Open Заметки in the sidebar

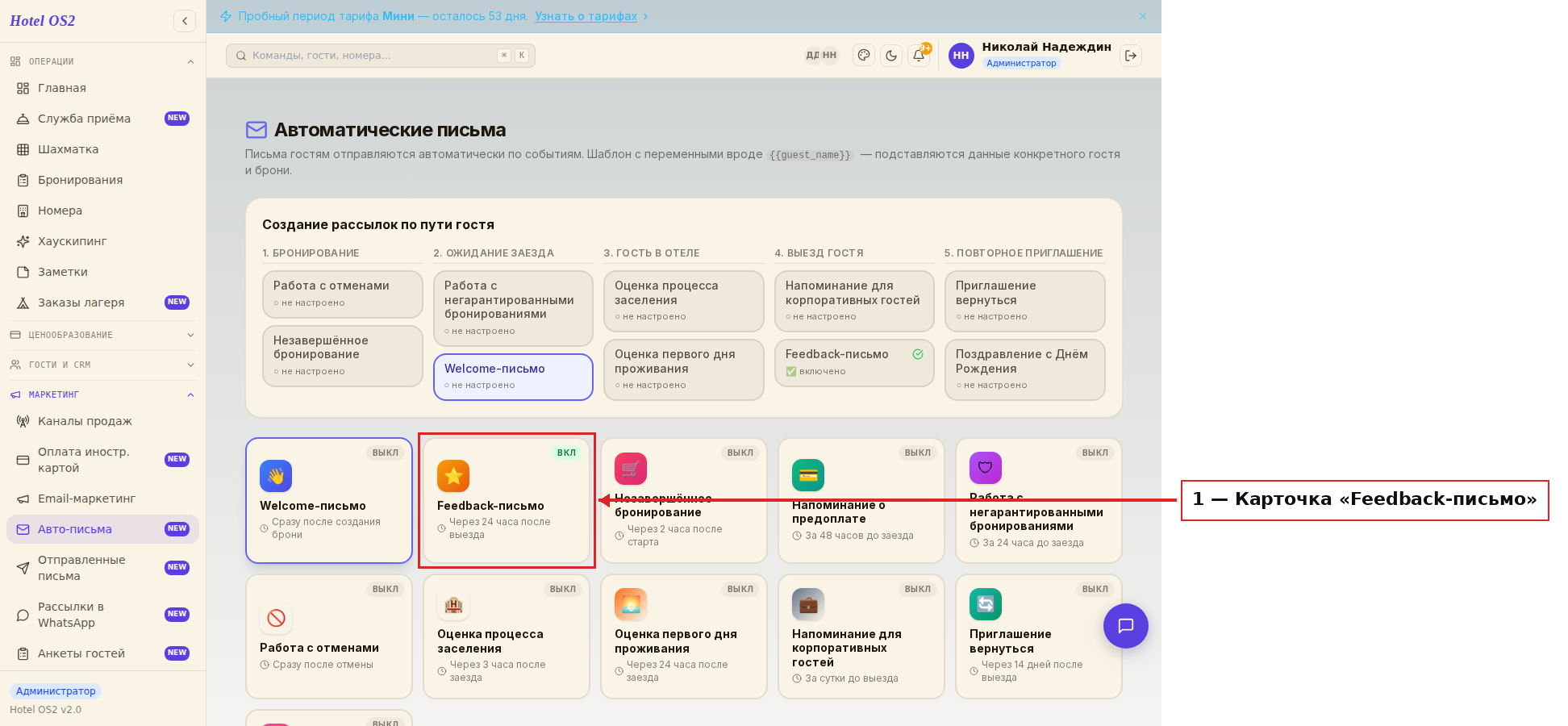click(x=102, y=272)
